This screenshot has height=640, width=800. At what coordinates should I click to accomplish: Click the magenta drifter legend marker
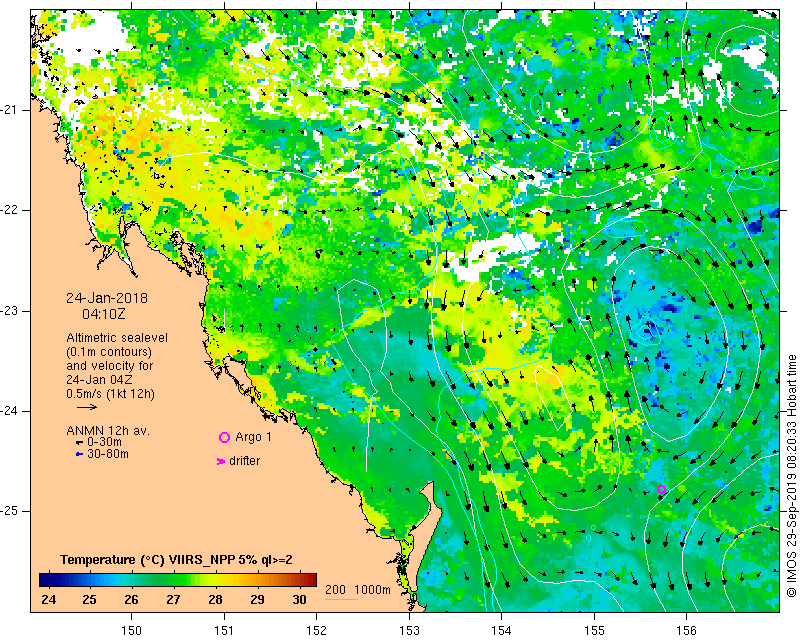click(x=221, y=461)
